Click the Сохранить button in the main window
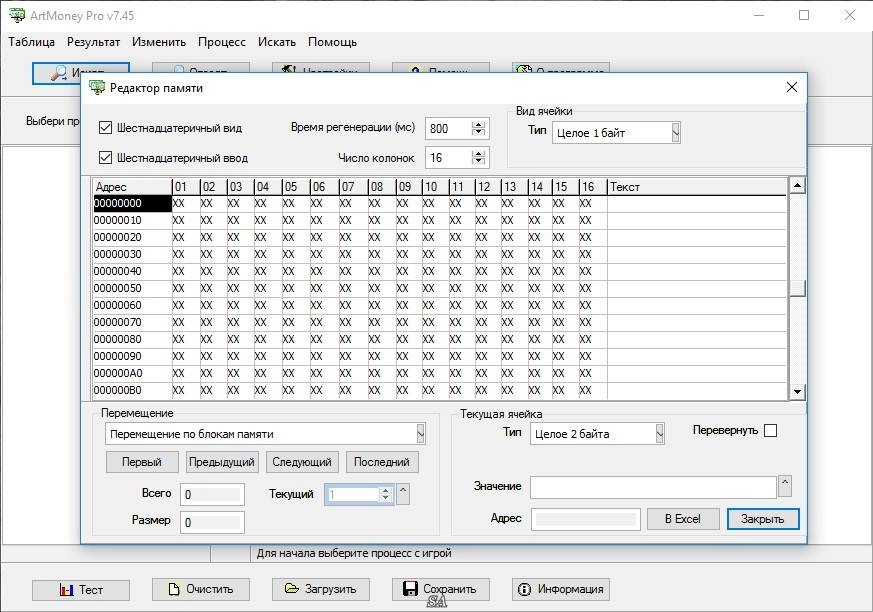 (x=441, y=589)
